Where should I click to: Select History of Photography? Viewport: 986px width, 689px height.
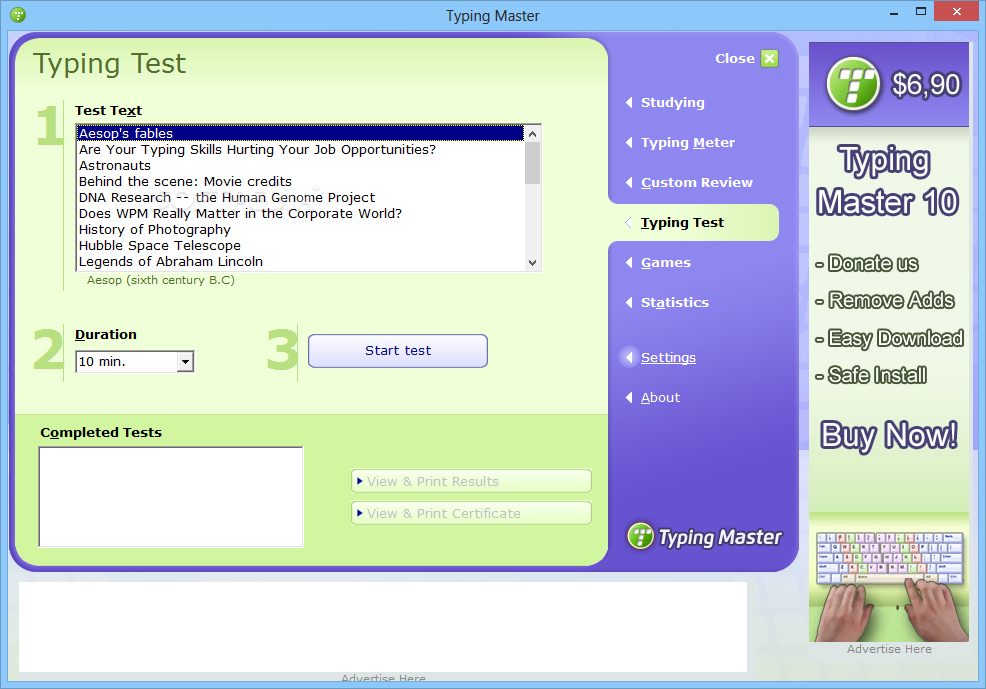click(301, 229)
